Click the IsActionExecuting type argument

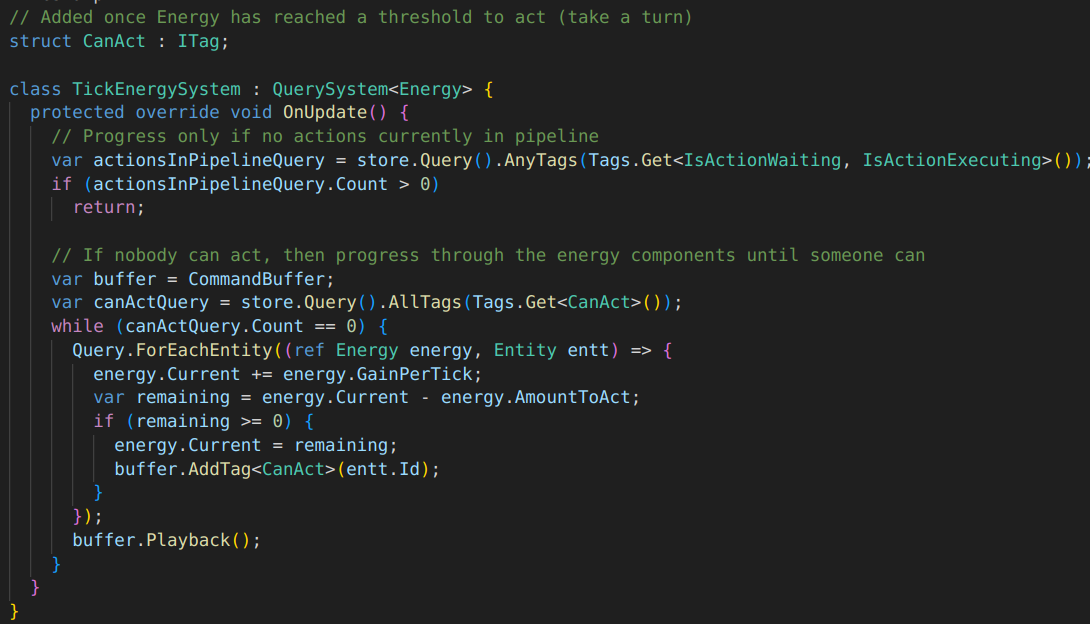pos(952,161)
